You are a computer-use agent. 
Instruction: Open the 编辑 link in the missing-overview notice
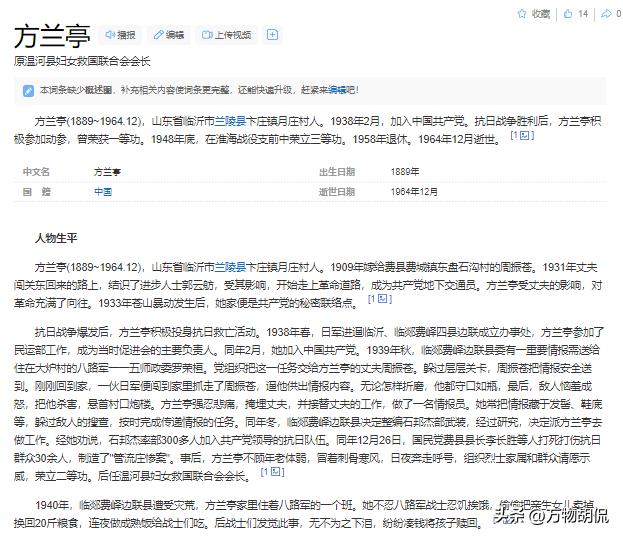337,90
